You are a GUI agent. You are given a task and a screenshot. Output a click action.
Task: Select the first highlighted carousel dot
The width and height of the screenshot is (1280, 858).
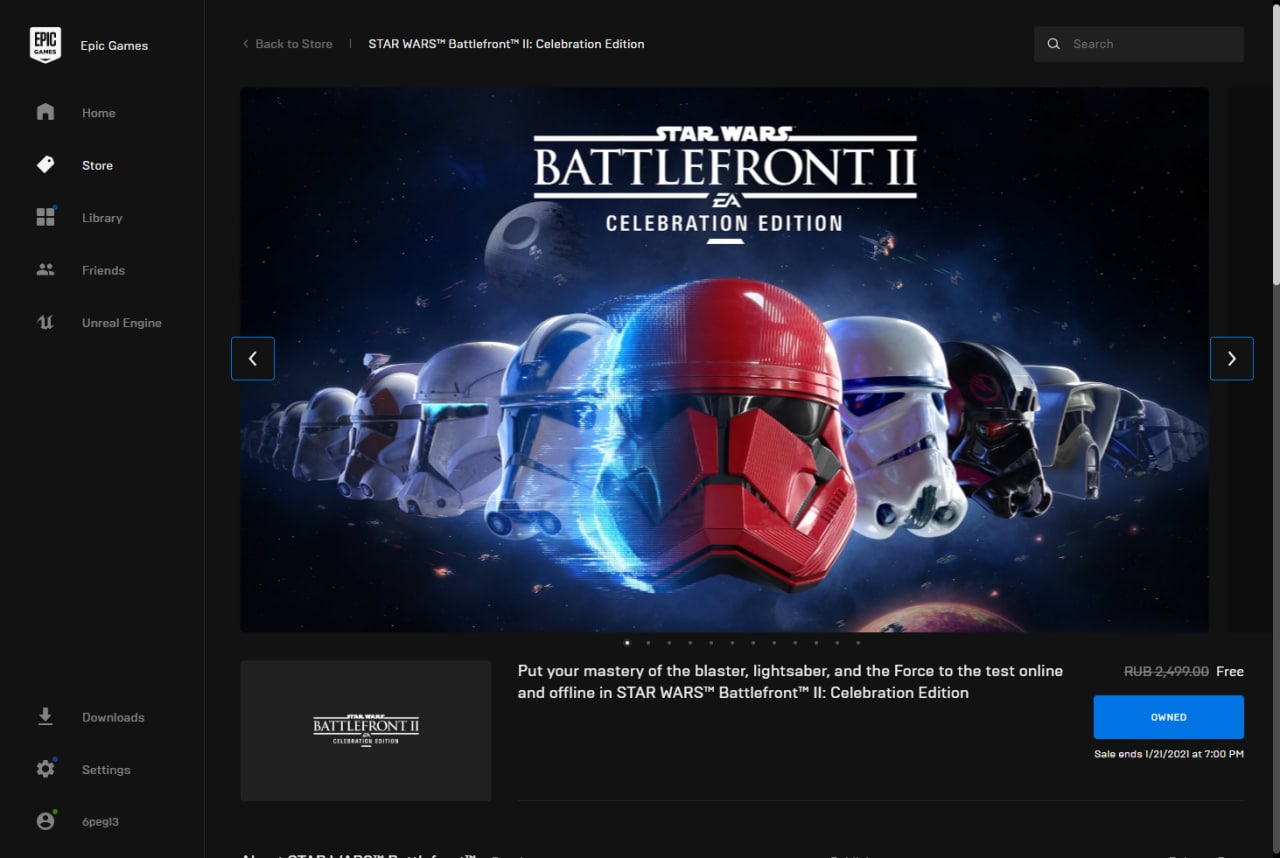627,643
